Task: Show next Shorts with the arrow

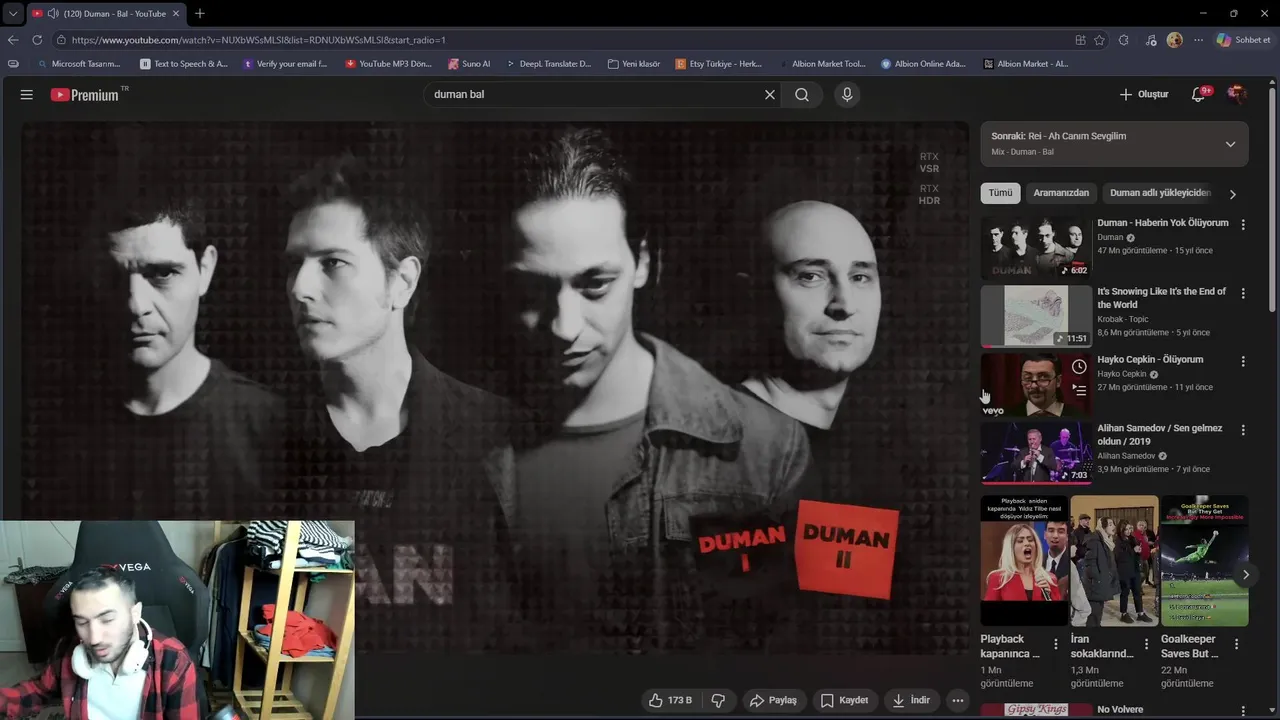Action: coord(1245,575)
